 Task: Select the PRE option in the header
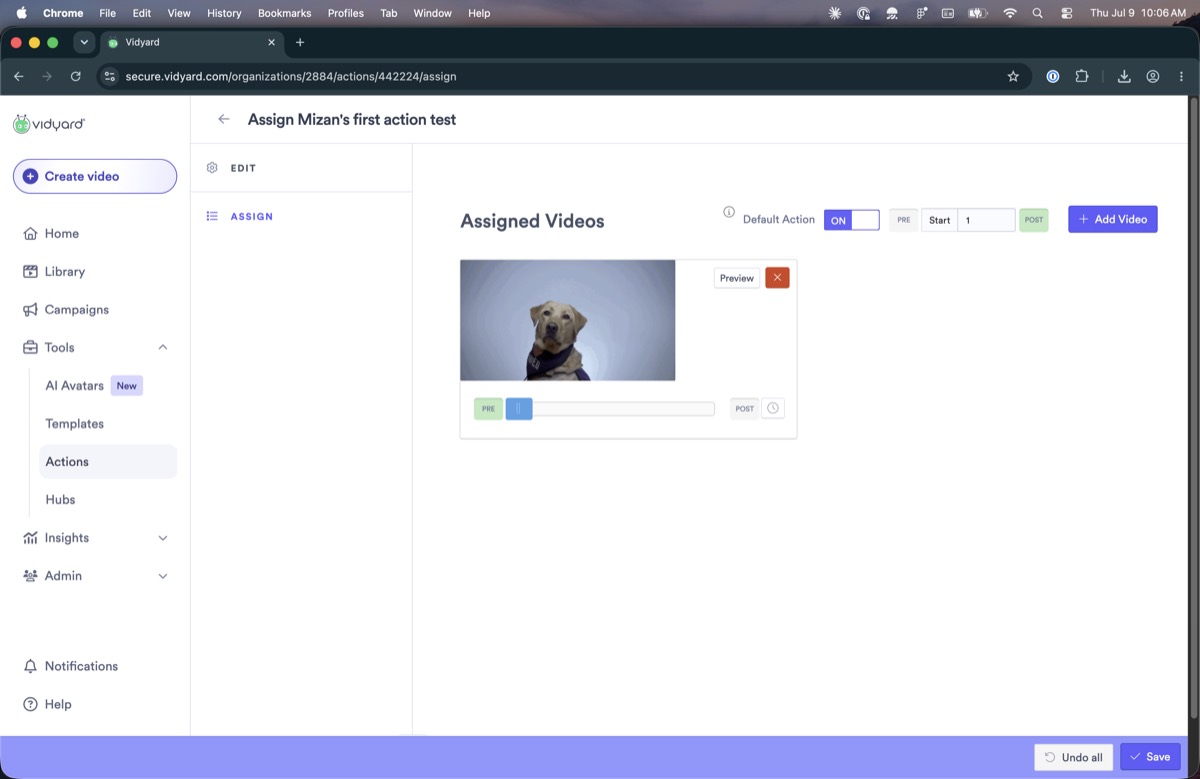click(903, 220)
